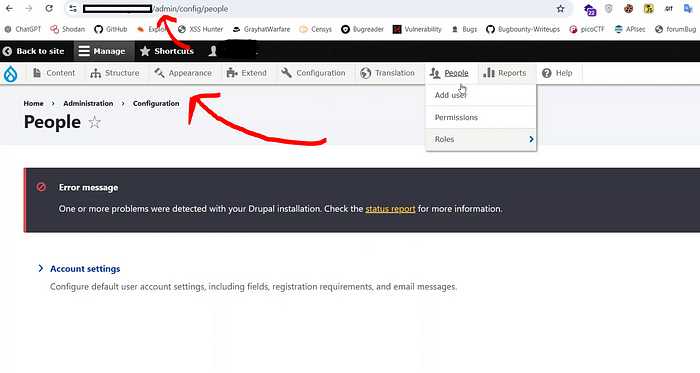700x373 pixels.
Task: Open the Bugs bookmark folder
Action: point(464,29)
